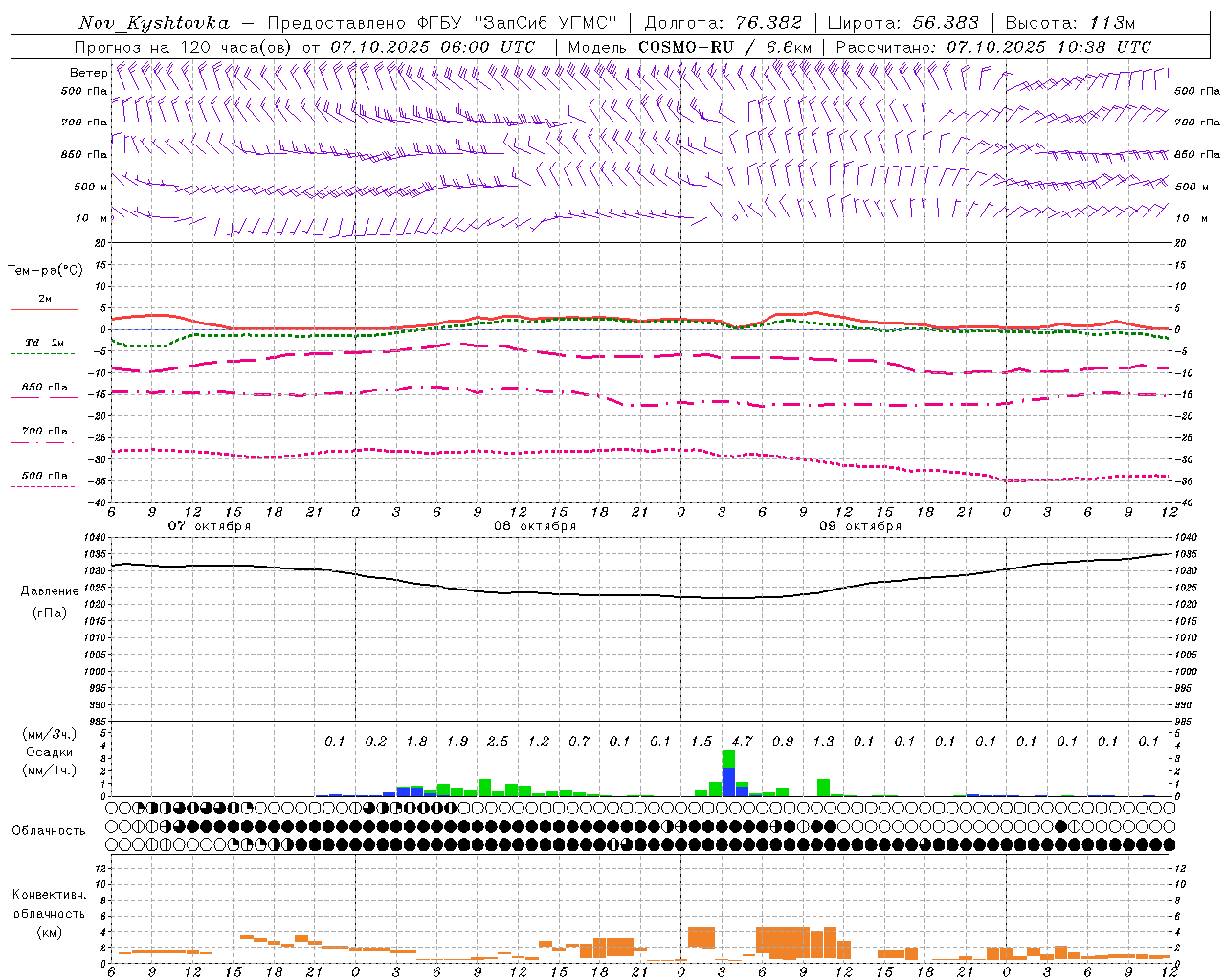Click the longitude value Долгота: 76.382
The image size is (1225, 980).
click(724, 23)
